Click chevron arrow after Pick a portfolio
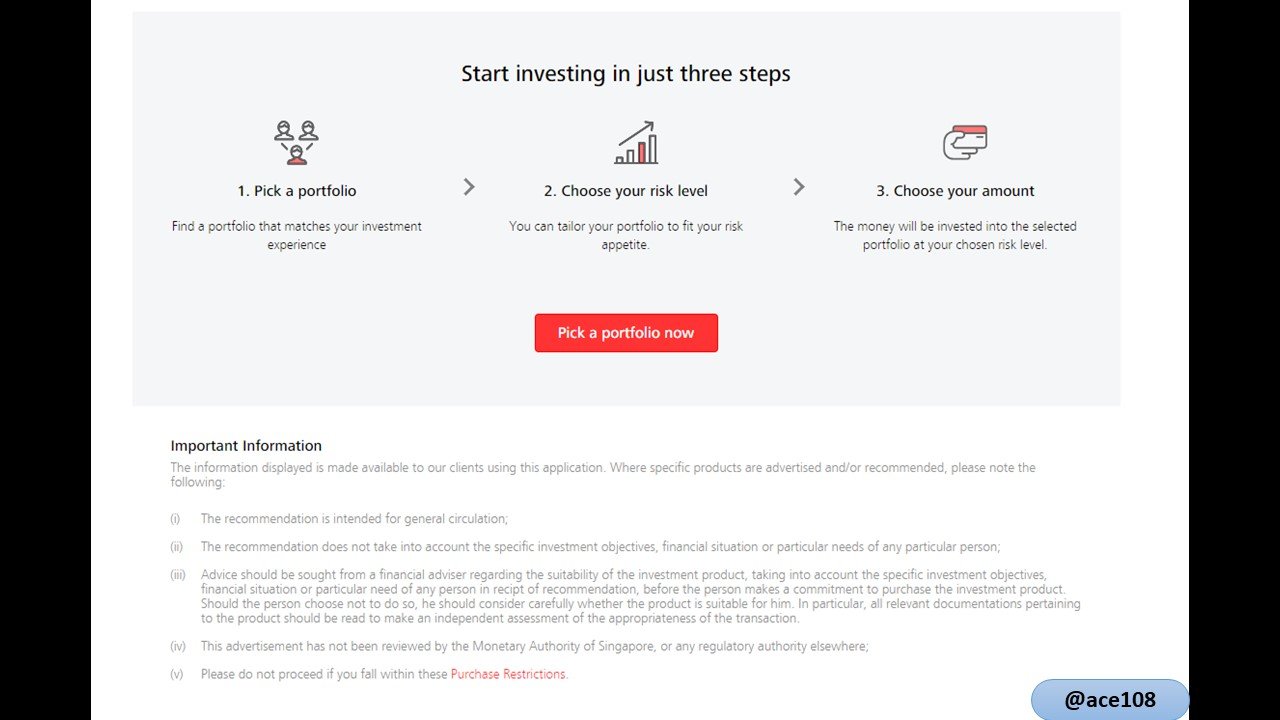 pyautogui.click(x=469, y=187)
